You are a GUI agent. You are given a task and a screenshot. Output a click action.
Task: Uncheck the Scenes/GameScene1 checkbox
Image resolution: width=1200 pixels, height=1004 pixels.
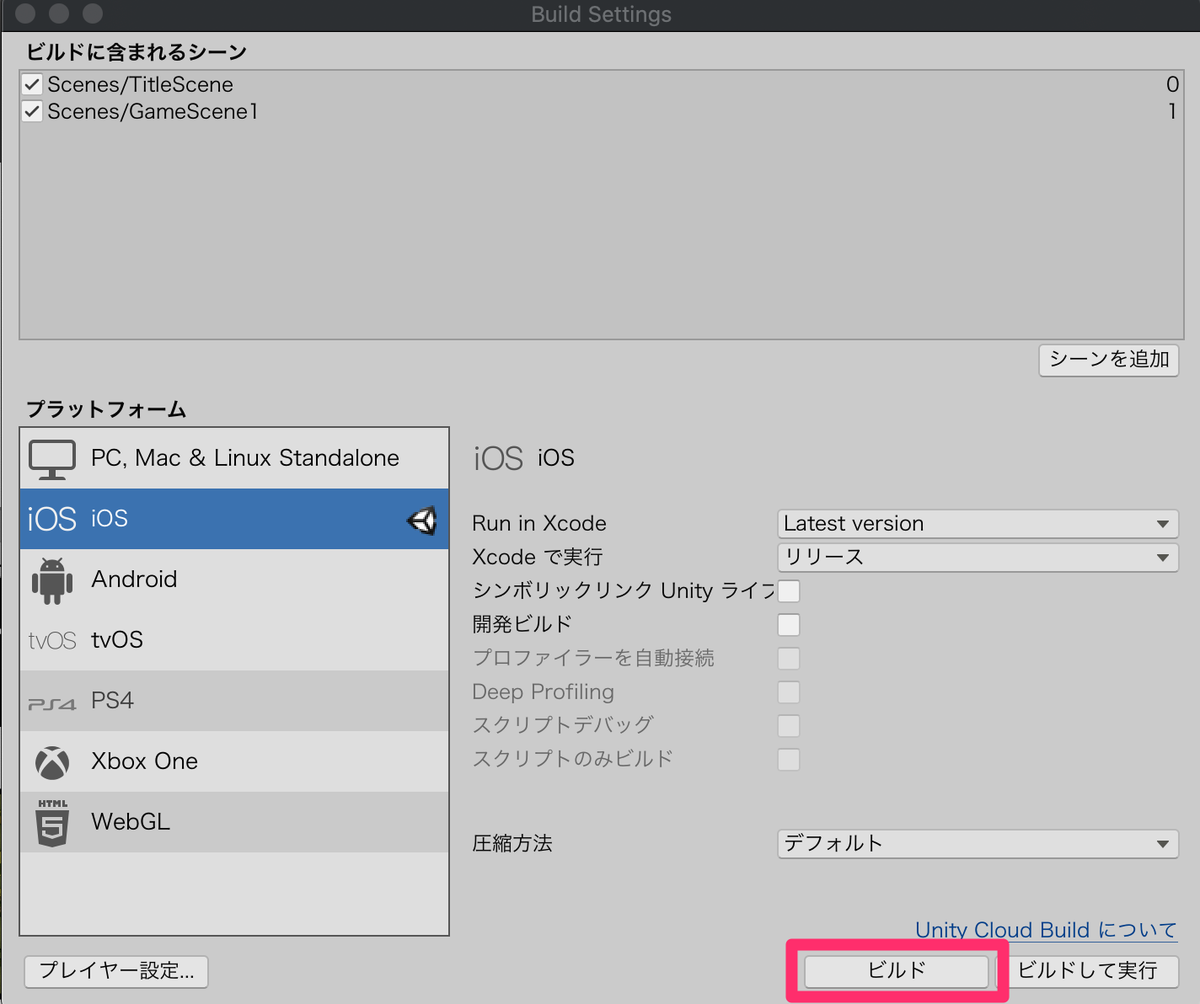(32, 112)
